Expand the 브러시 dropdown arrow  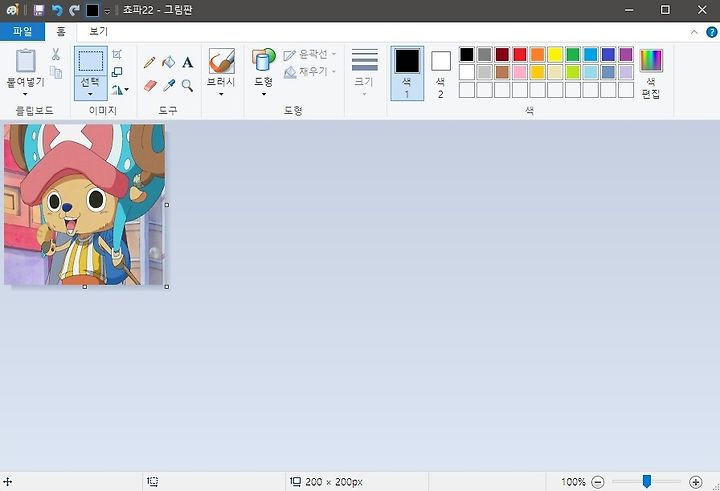click(x=221, y=95)
